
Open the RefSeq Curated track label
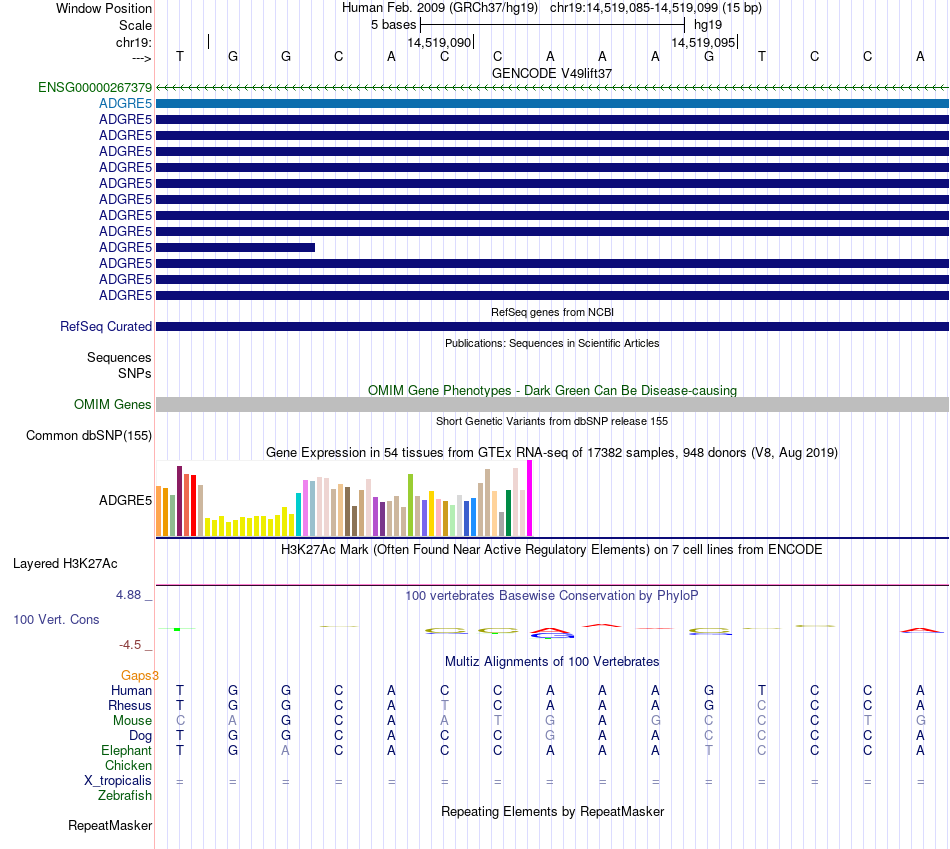106,327
